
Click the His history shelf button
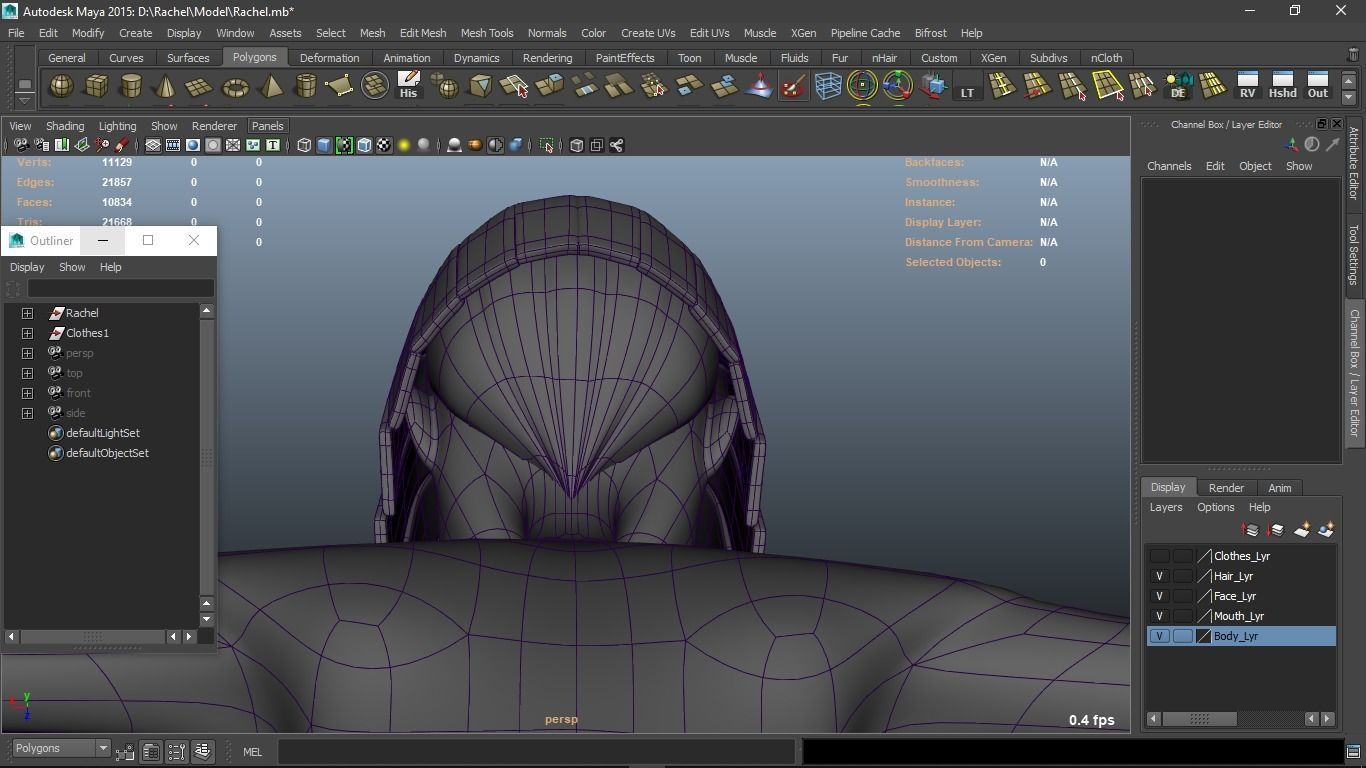pyautogui.click(x=408, y=86)
